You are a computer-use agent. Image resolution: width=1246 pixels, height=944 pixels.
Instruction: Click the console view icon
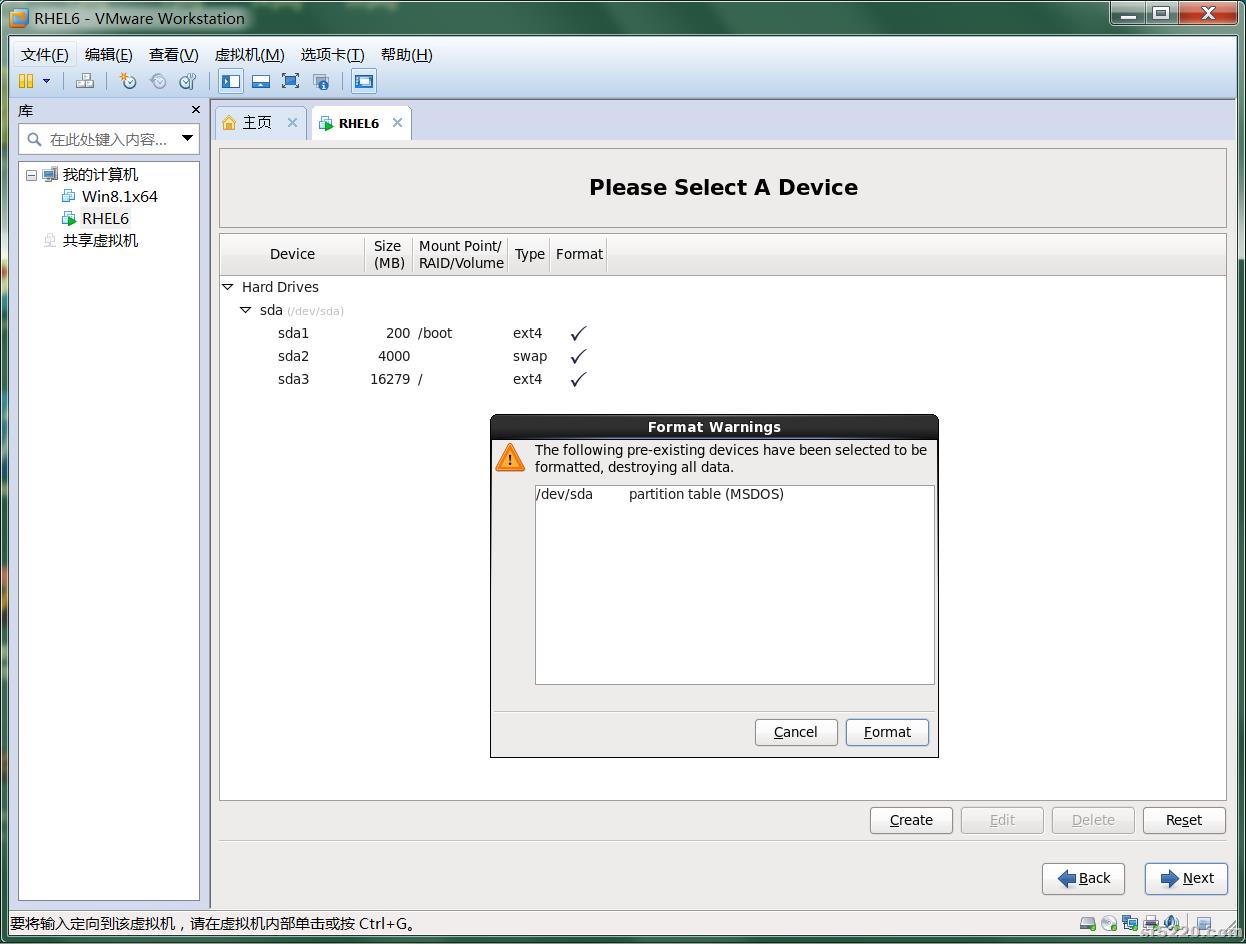[x=364, y=81]
